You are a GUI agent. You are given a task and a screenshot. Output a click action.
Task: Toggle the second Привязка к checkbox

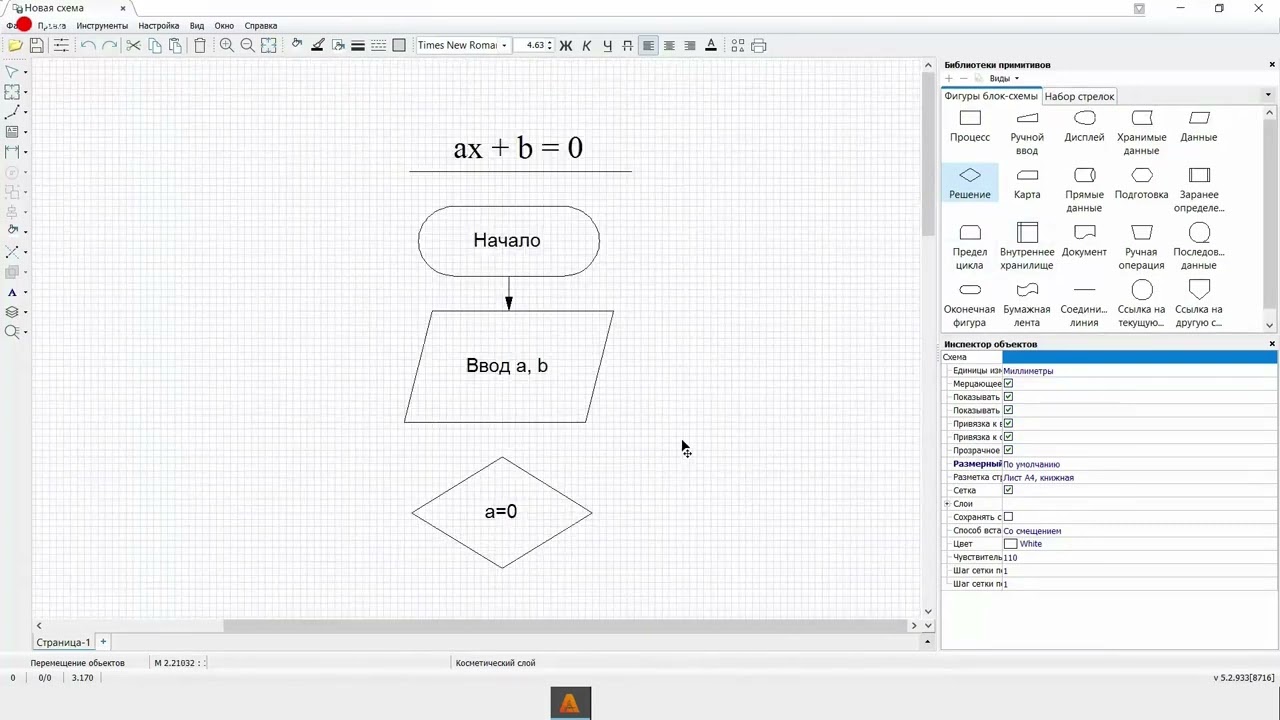tap(1008, 437)
